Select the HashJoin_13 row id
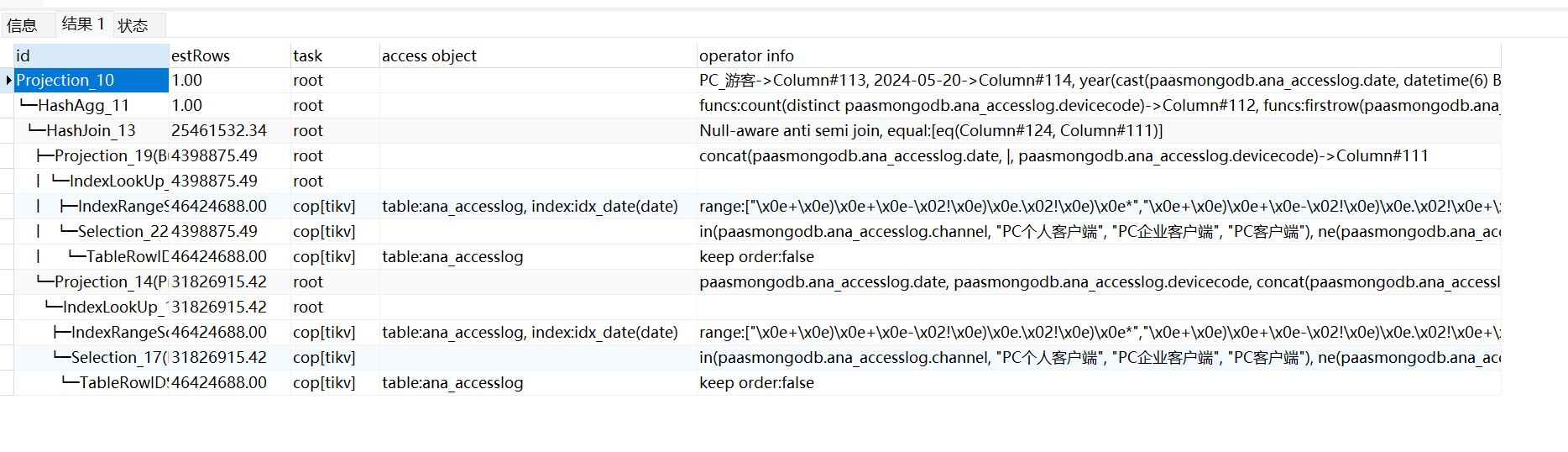This screenshot has height=452, width=1568. (91, 131)
